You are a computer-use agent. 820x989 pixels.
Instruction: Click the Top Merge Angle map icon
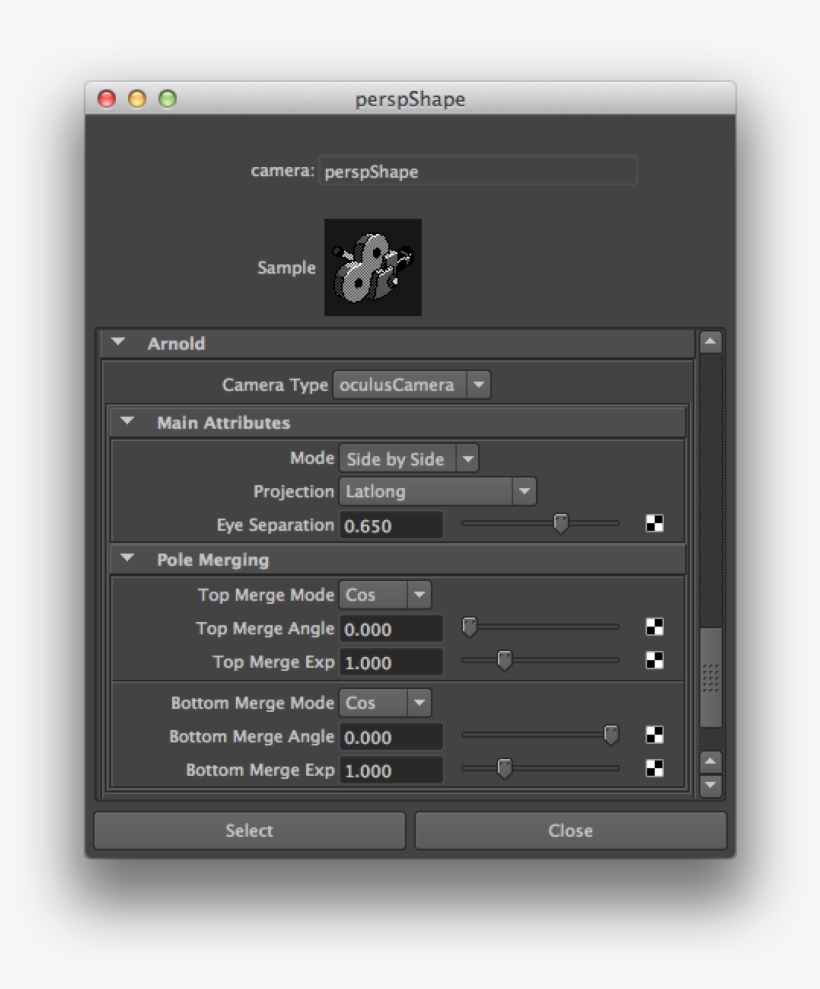655,628
